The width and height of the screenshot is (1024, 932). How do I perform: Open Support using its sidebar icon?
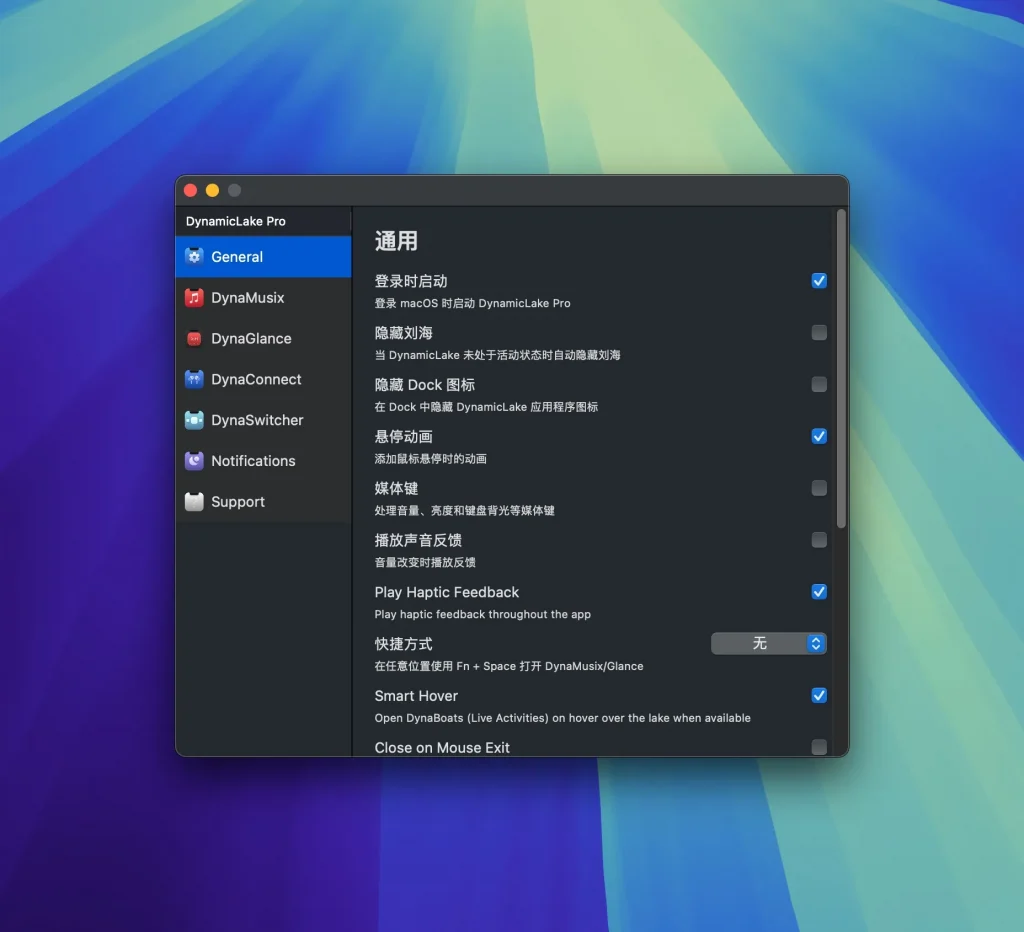click(x=195, y=501)
